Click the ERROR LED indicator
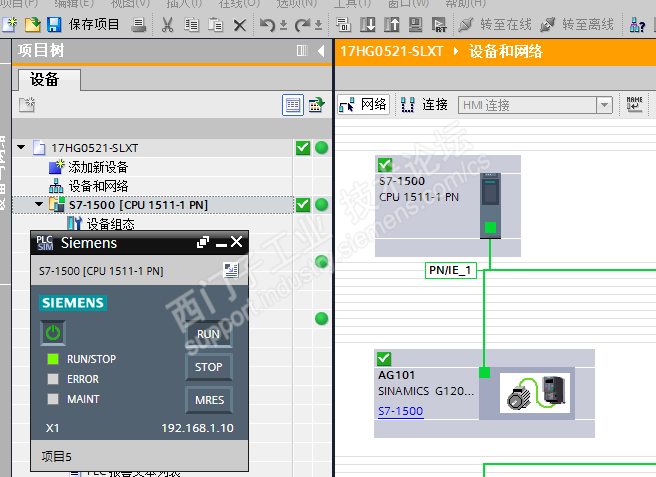656x477 pixels. pos(53,379)
